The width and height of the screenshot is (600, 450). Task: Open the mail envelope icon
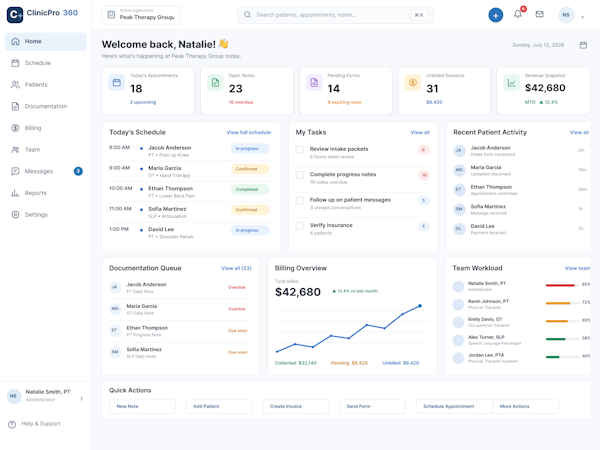click(x=540, y=14)
